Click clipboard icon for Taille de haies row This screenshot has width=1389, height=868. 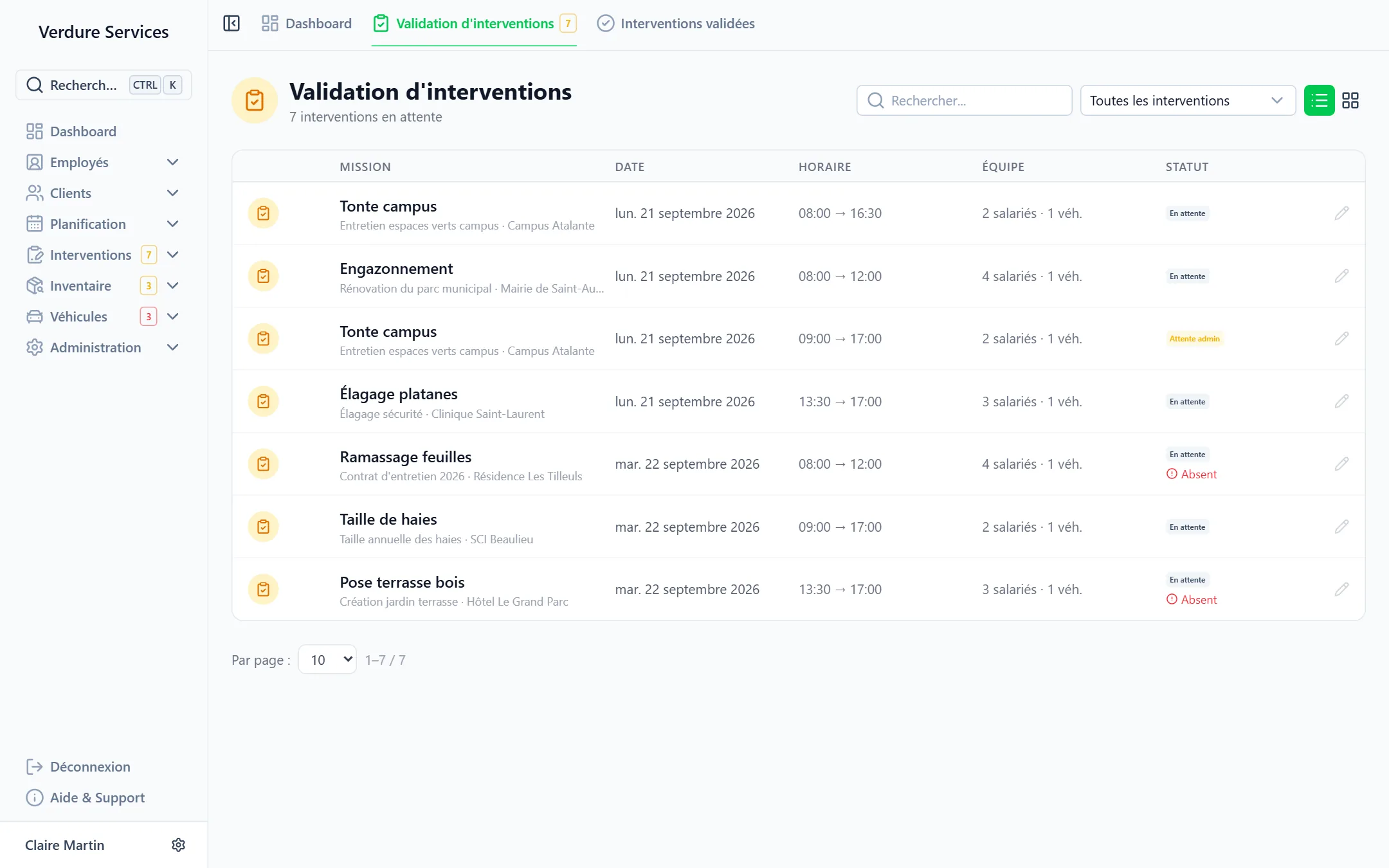coord(263,527)
